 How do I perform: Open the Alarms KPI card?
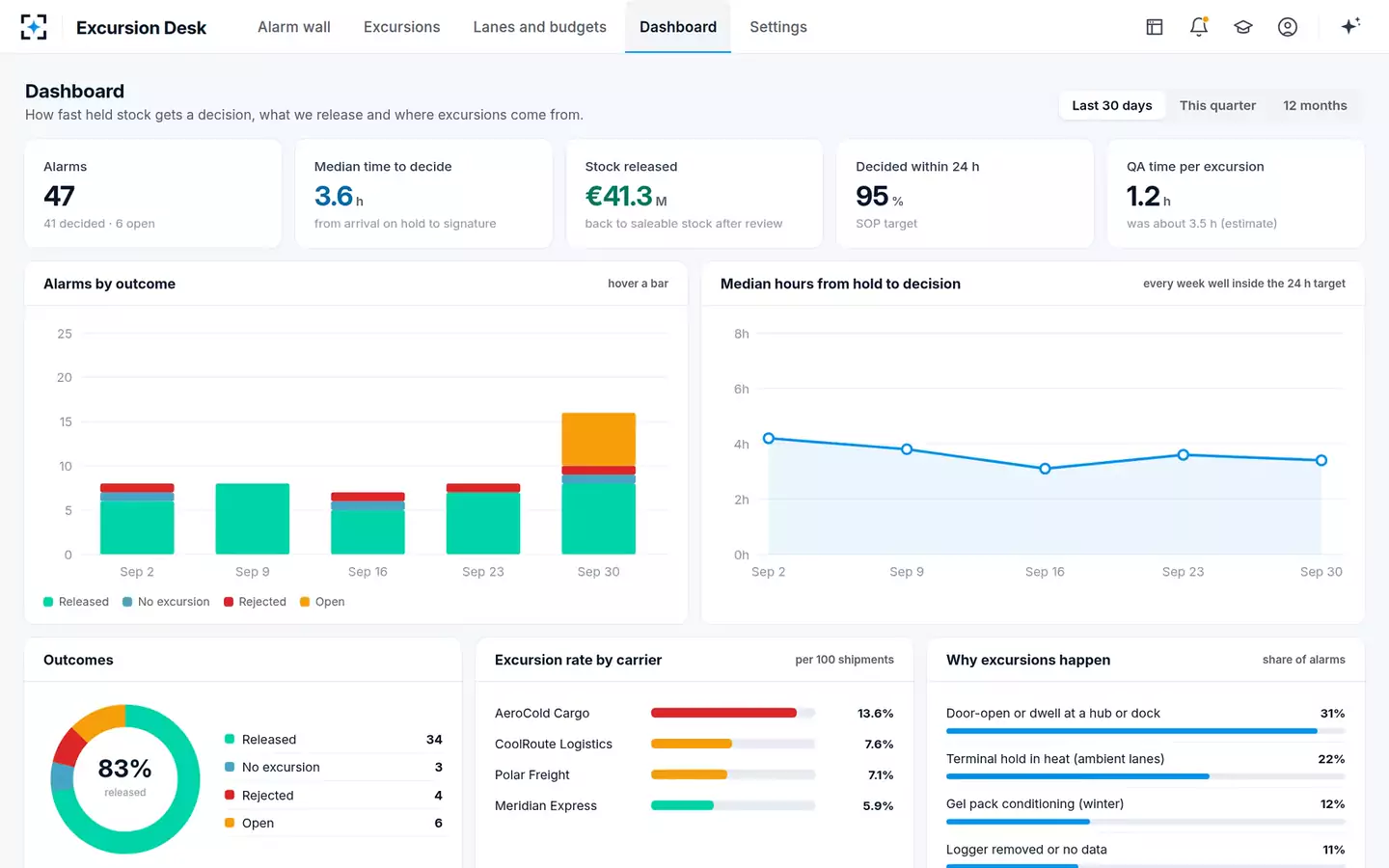coord(153,194)
